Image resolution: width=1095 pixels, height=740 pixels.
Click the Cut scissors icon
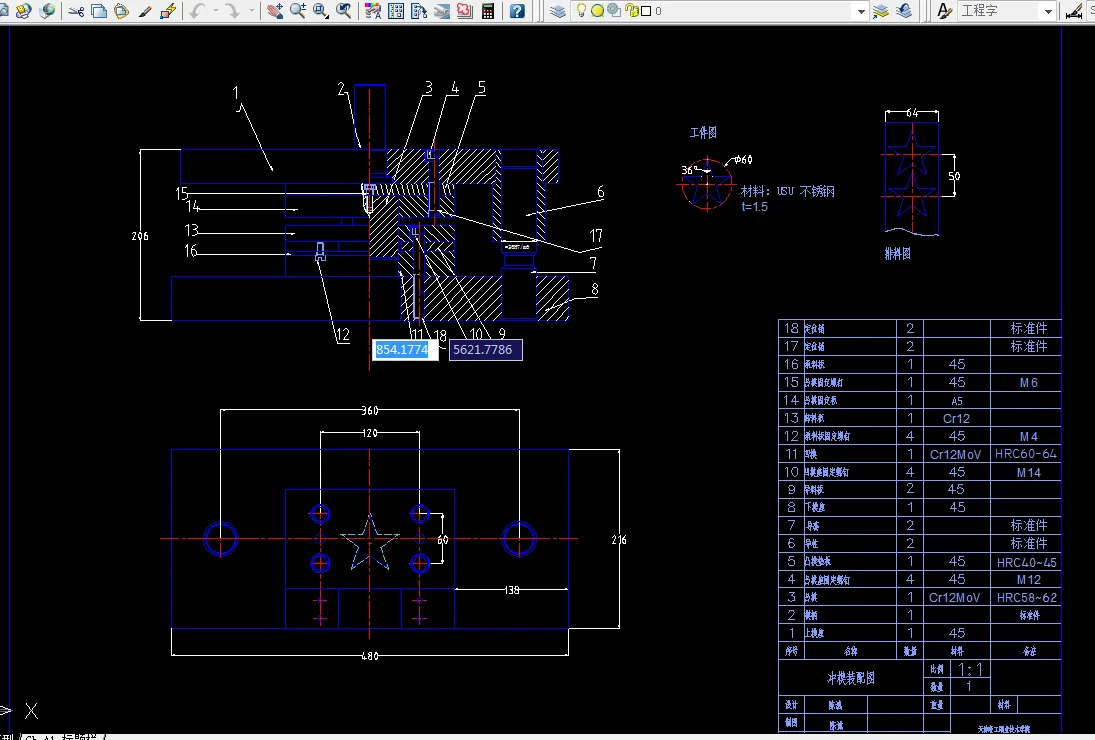76,12
